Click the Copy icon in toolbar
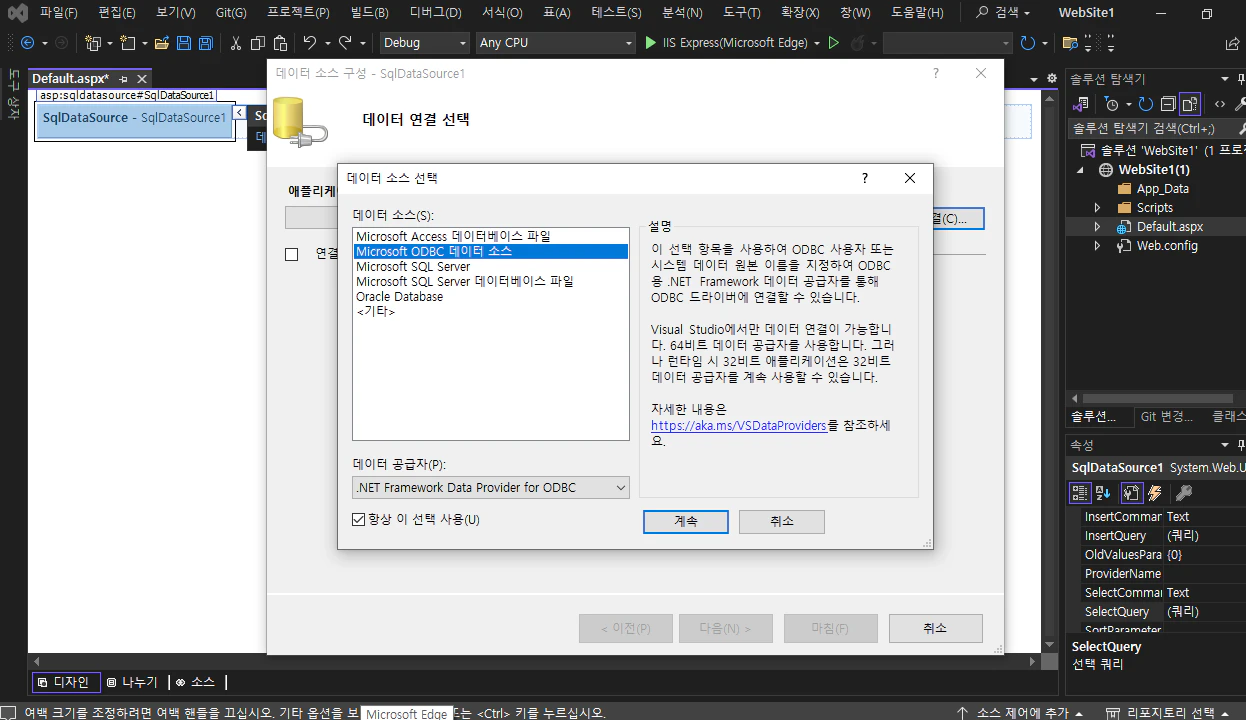The height and width of the screenshot is (720, 1246). [258, 43]
